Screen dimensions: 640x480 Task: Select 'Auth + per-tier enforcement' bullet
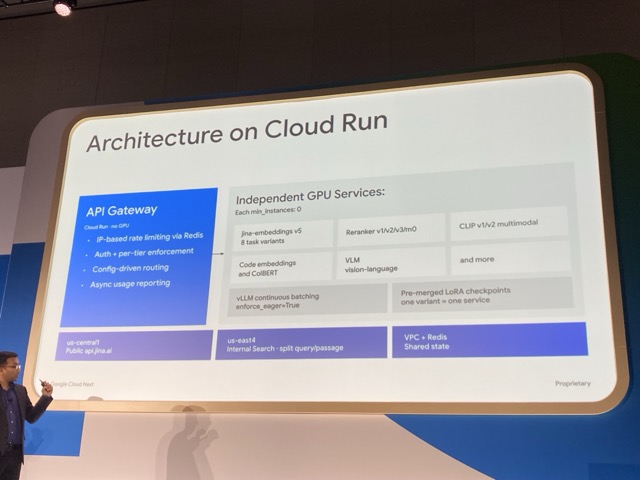[144, 253]
